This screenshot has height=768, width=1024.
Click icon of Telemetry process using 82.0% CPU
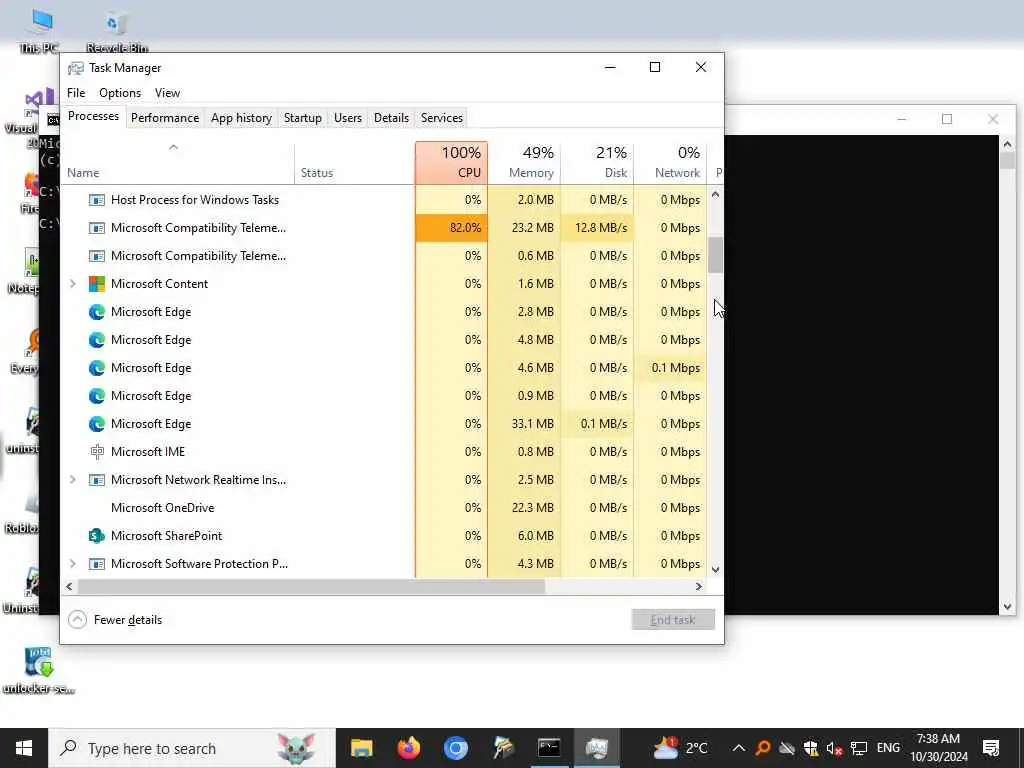click(97, 228)
